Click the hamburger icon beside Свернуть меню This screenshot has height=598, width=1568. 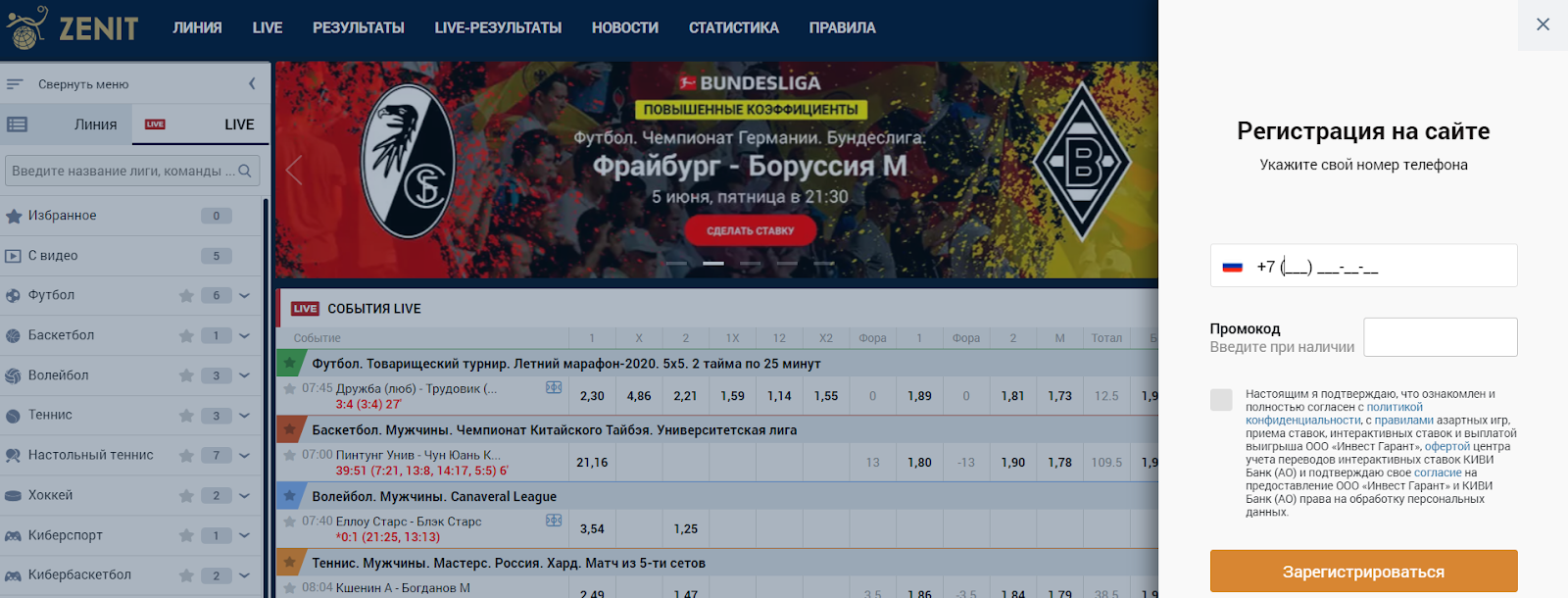(x=15, y=84)
